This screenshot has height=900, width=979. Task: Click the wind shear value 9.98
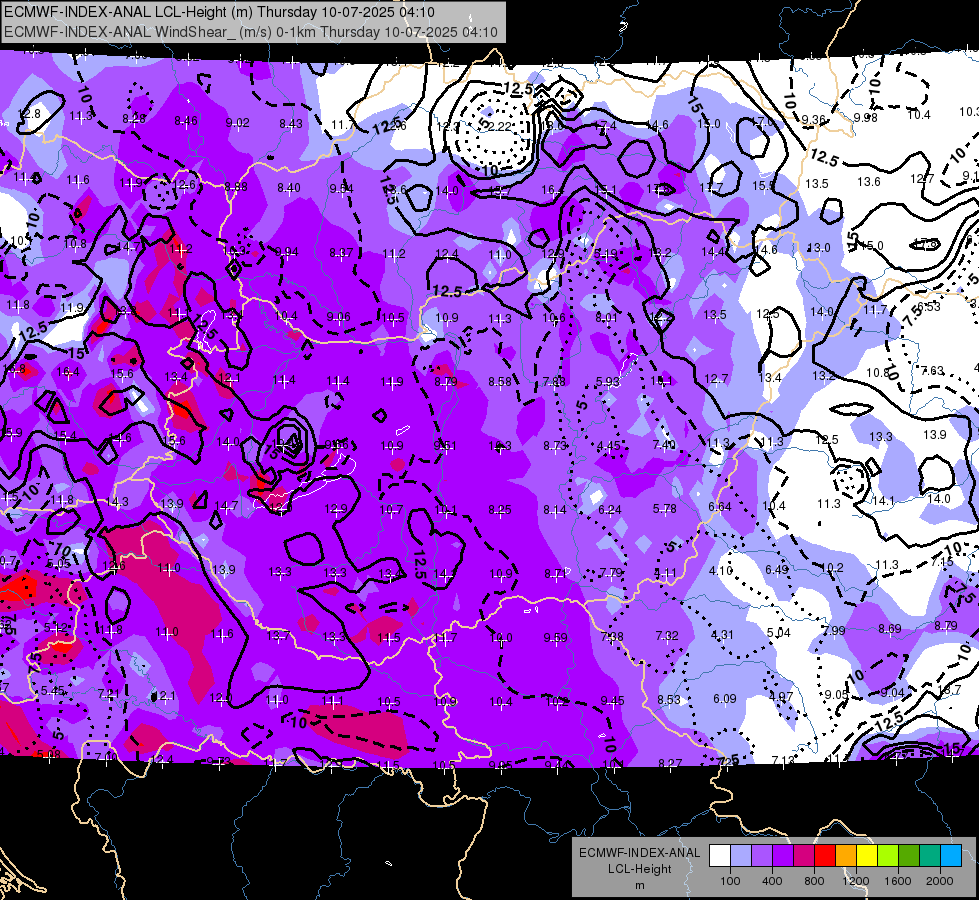[865, 117]
